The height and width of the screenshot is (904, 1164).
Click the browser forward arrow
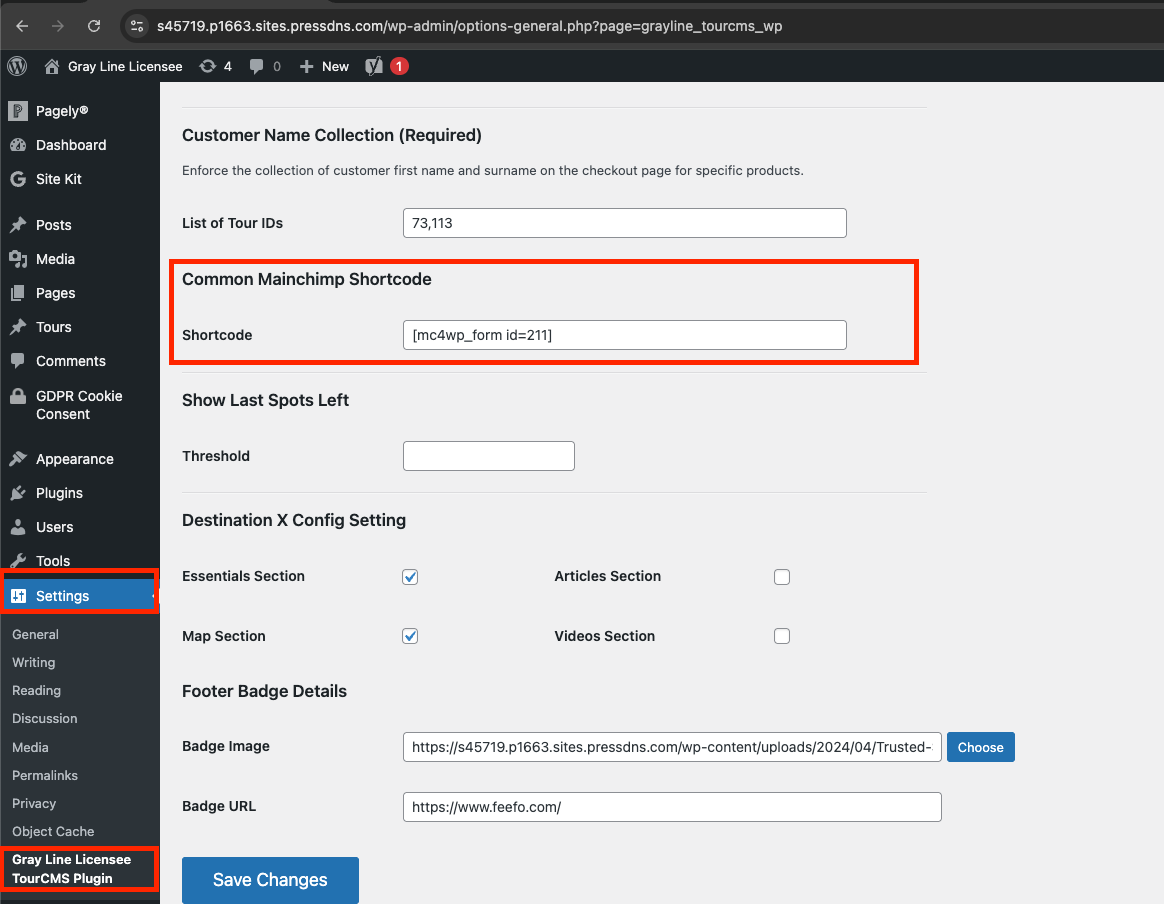(58, 26)
